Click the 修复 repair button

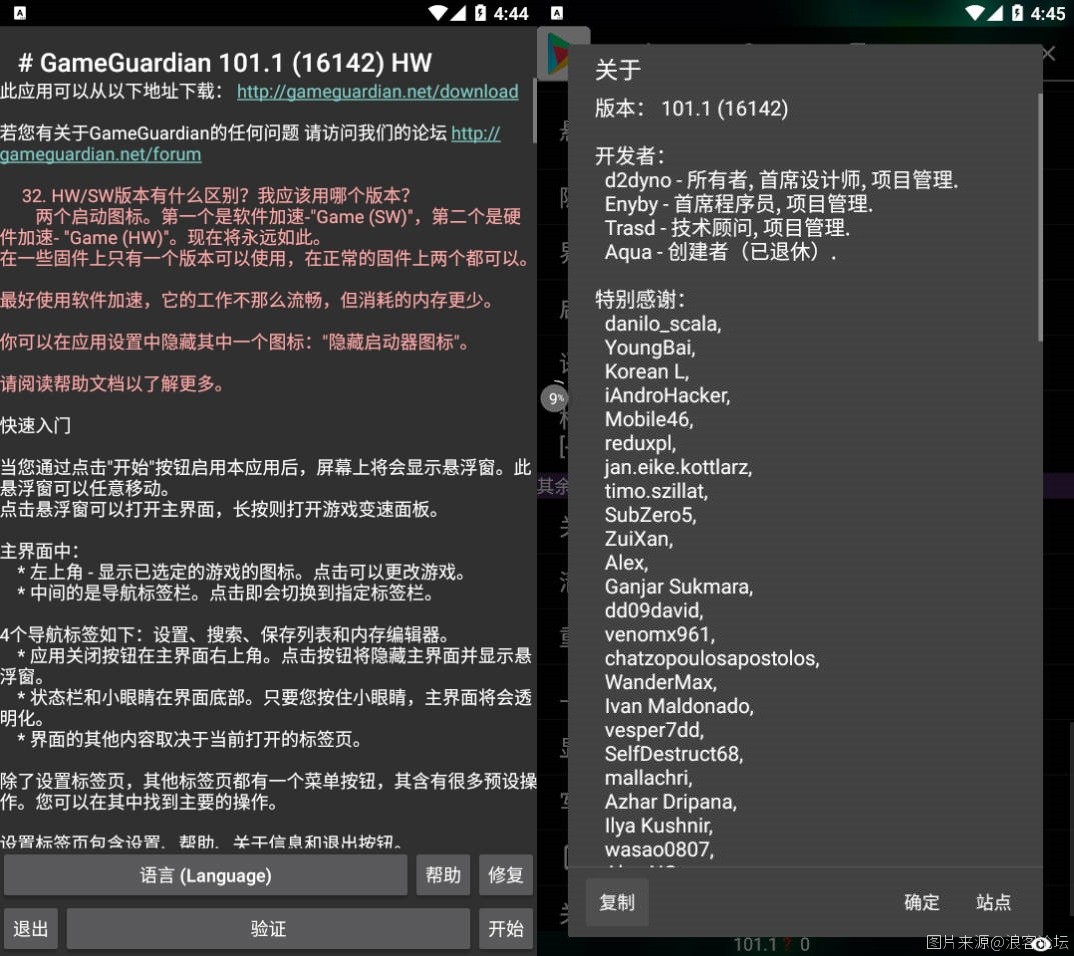point(505,875)
